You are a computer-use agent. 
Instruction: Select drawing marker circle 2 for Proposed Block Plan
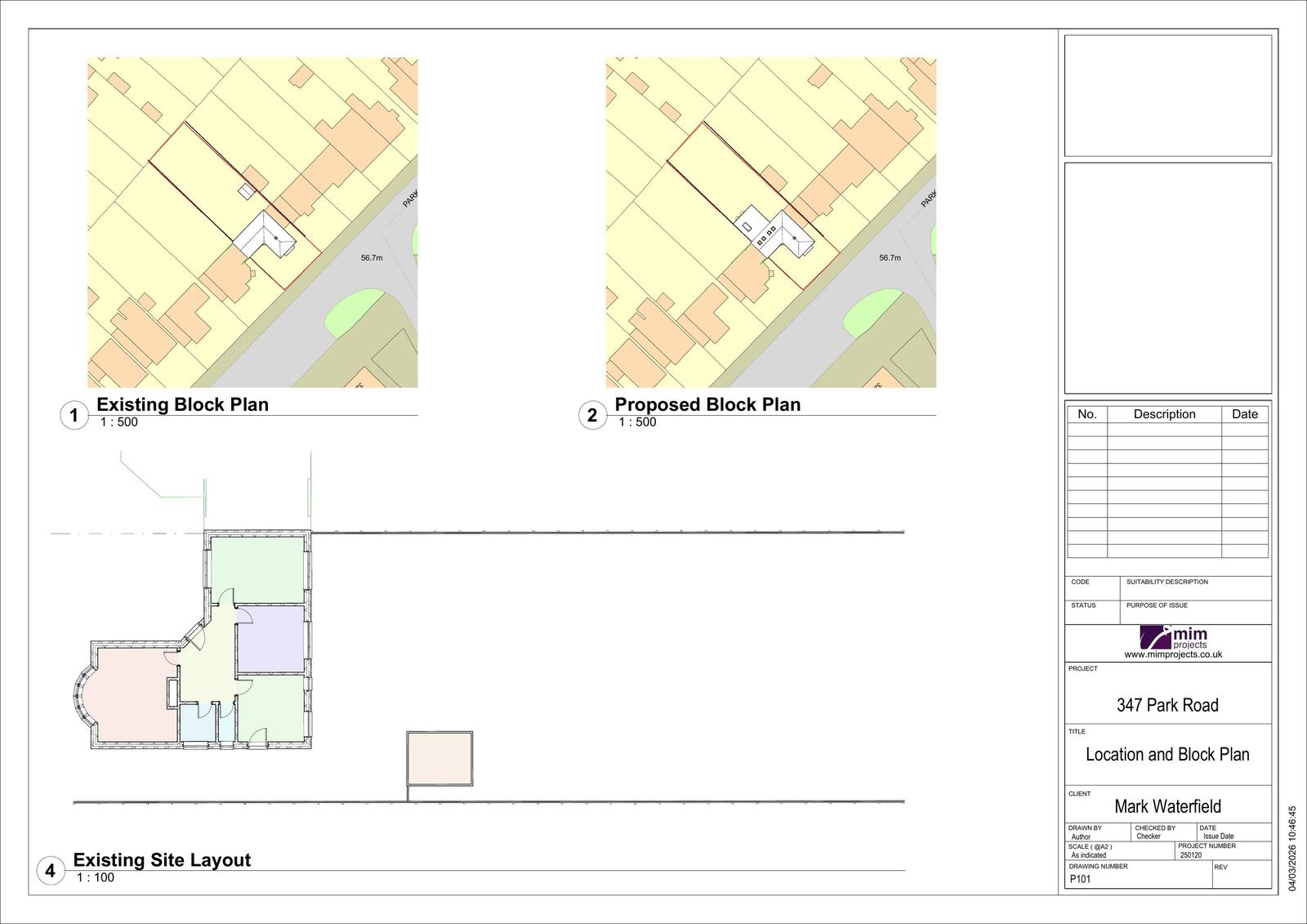(x=591, y=414)
